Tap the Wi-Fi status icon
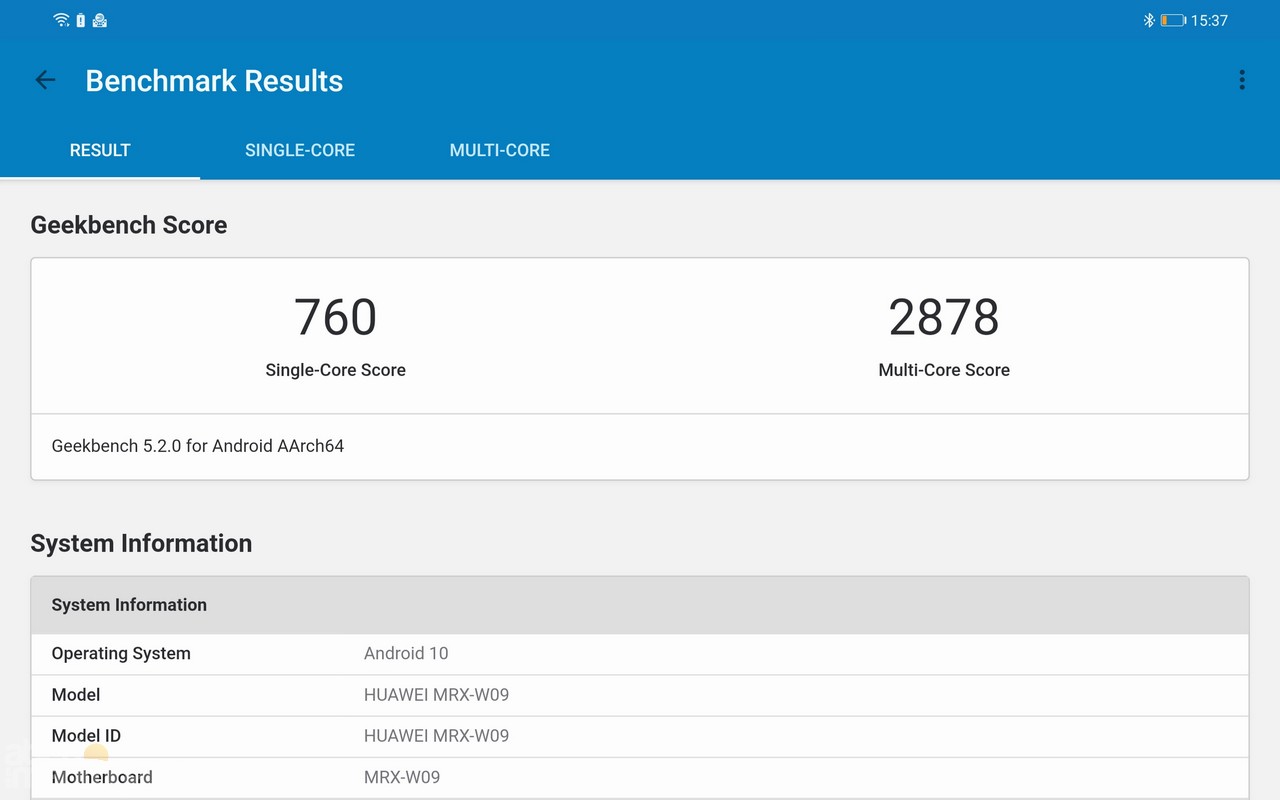 click(x=62, y=20)
